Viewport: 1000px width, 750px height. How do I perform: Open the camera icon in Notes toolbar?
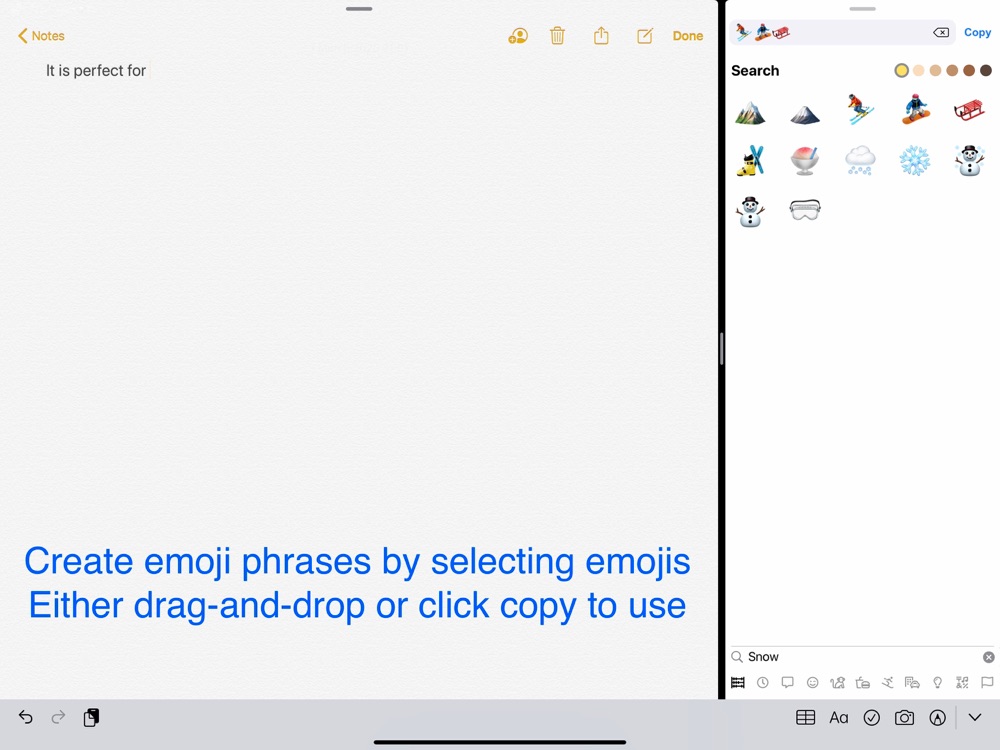(x=904, y=717)
